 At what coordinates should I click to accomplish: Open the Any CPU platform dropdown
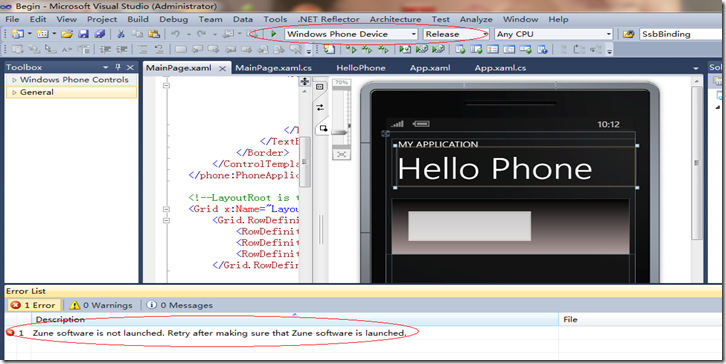608,34
